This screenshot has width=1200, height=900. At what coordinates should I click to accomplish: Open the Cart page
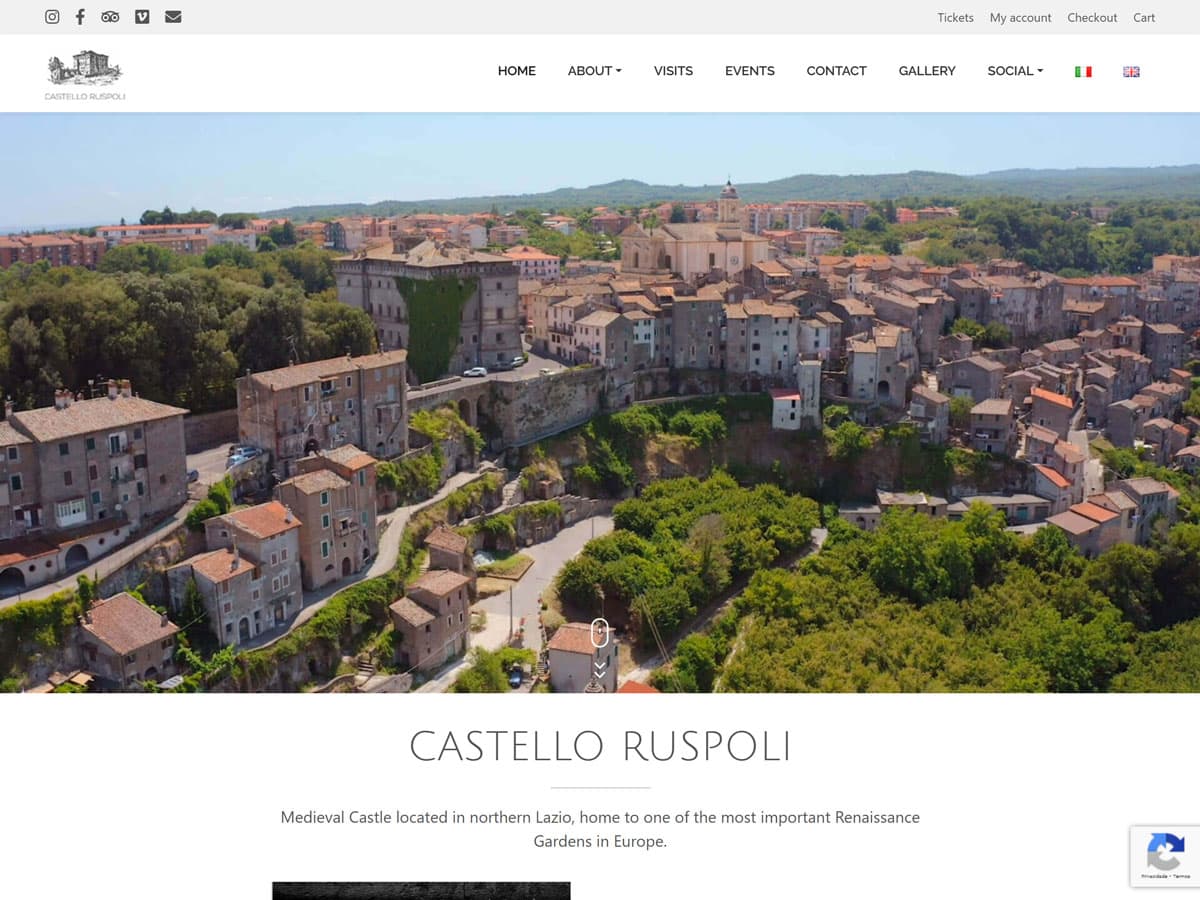coord(1144,17)
